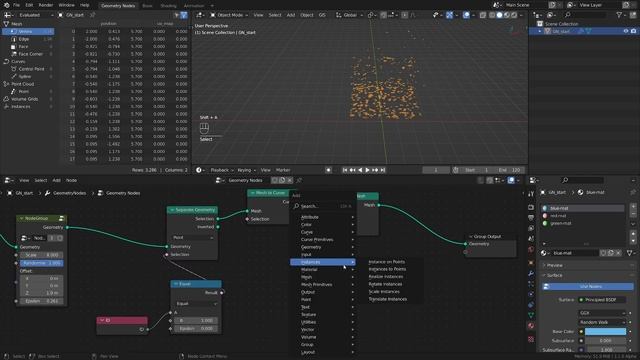
Task: Open the Modifiers wrench tab icon
Action: point(531,273)
